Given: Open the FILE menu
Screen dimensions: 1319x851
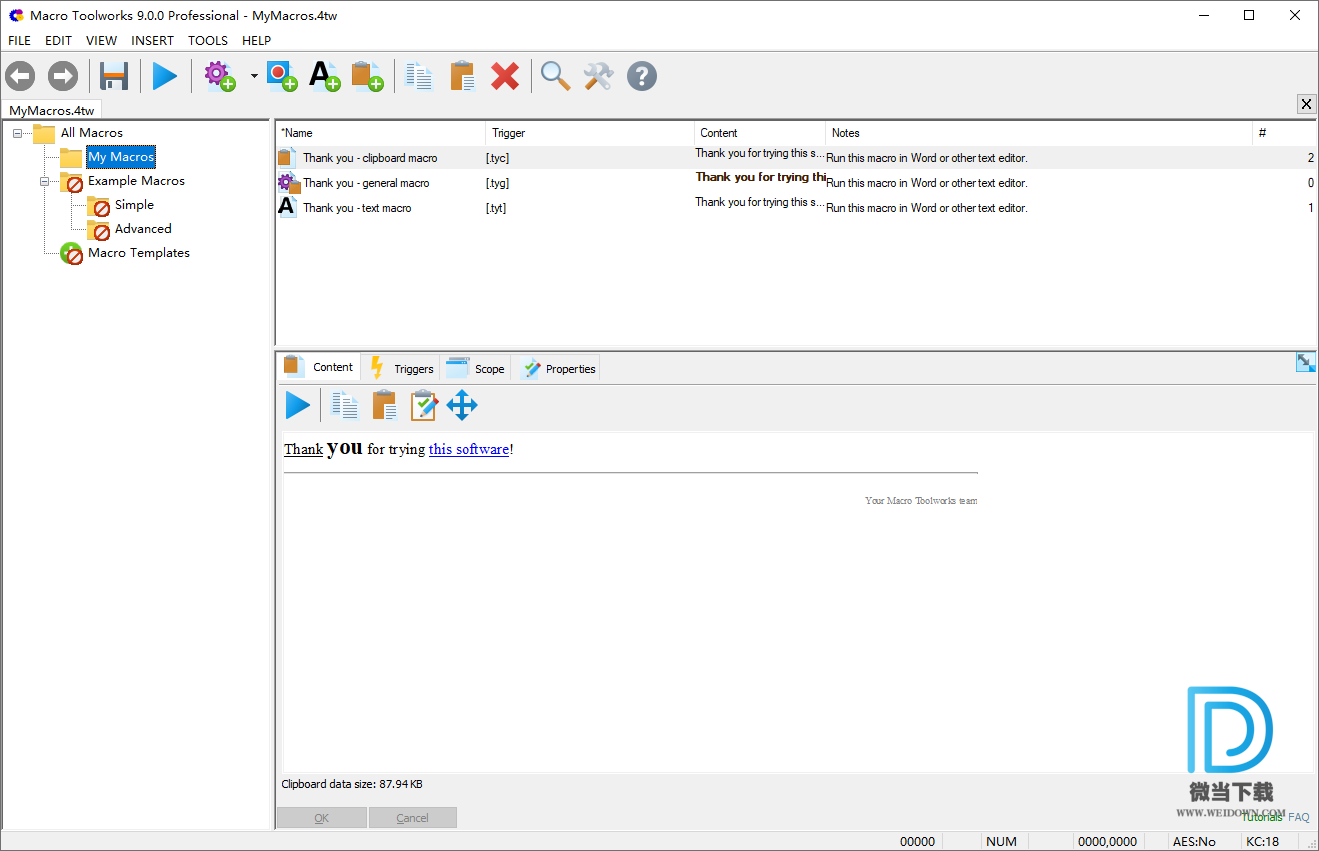Looking at the screenshot, I should [x=20, y=40].
